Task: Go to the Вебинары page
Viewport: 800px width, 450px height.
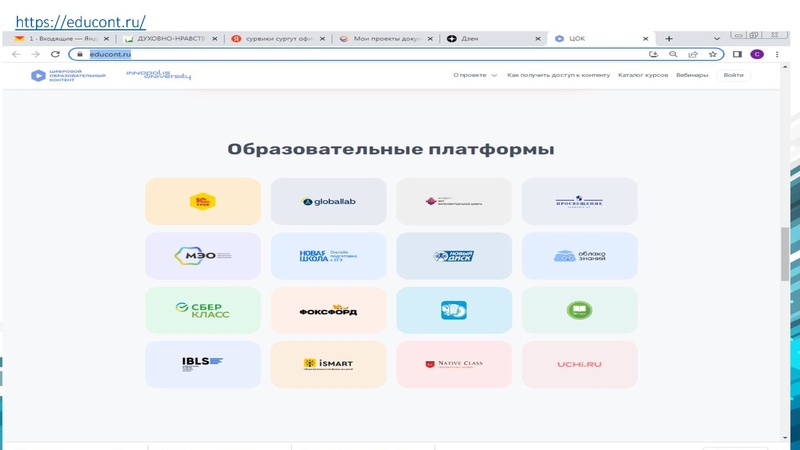Action: [692, 75]
